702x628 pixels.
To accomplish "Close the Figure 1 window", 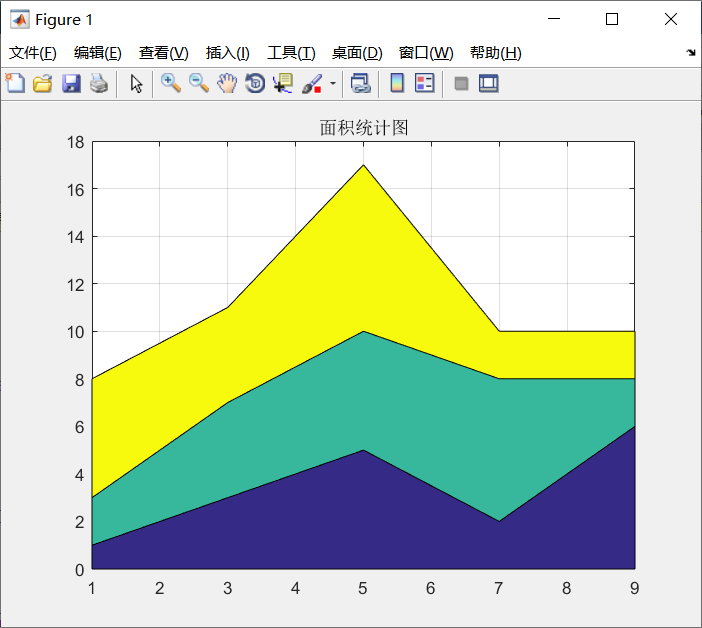I will click(x=671, y=19).
